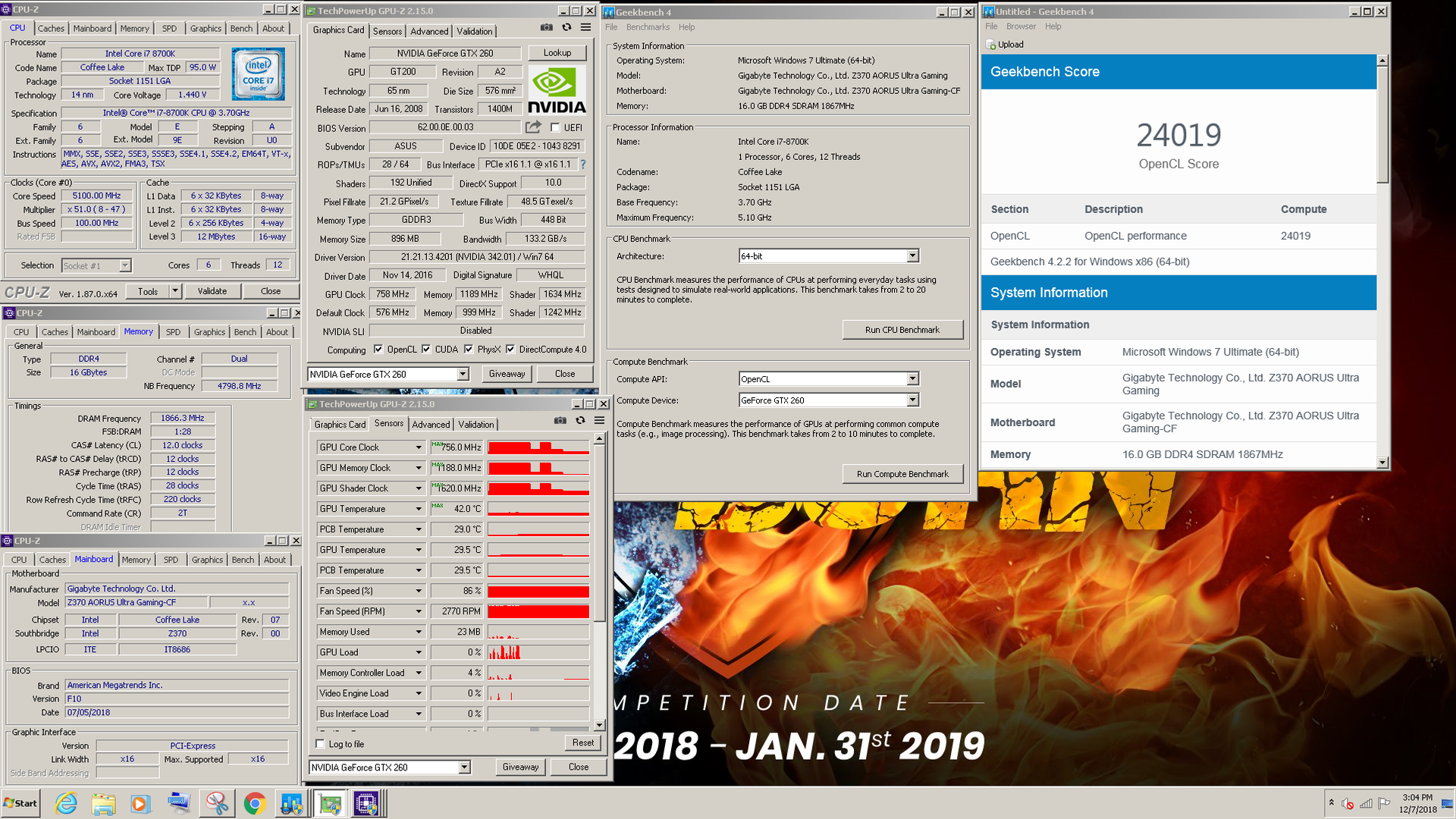Toggle the OpenCL computing checkbox
The width and height of the screenshot is (1456, 819).
click(x=378, y=350)
